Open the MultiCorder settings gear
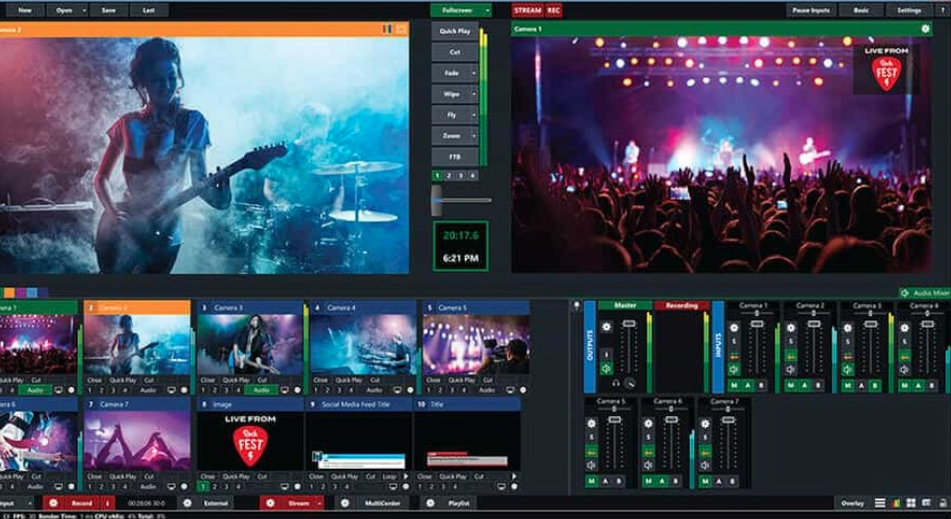 (x=345, y=503)
